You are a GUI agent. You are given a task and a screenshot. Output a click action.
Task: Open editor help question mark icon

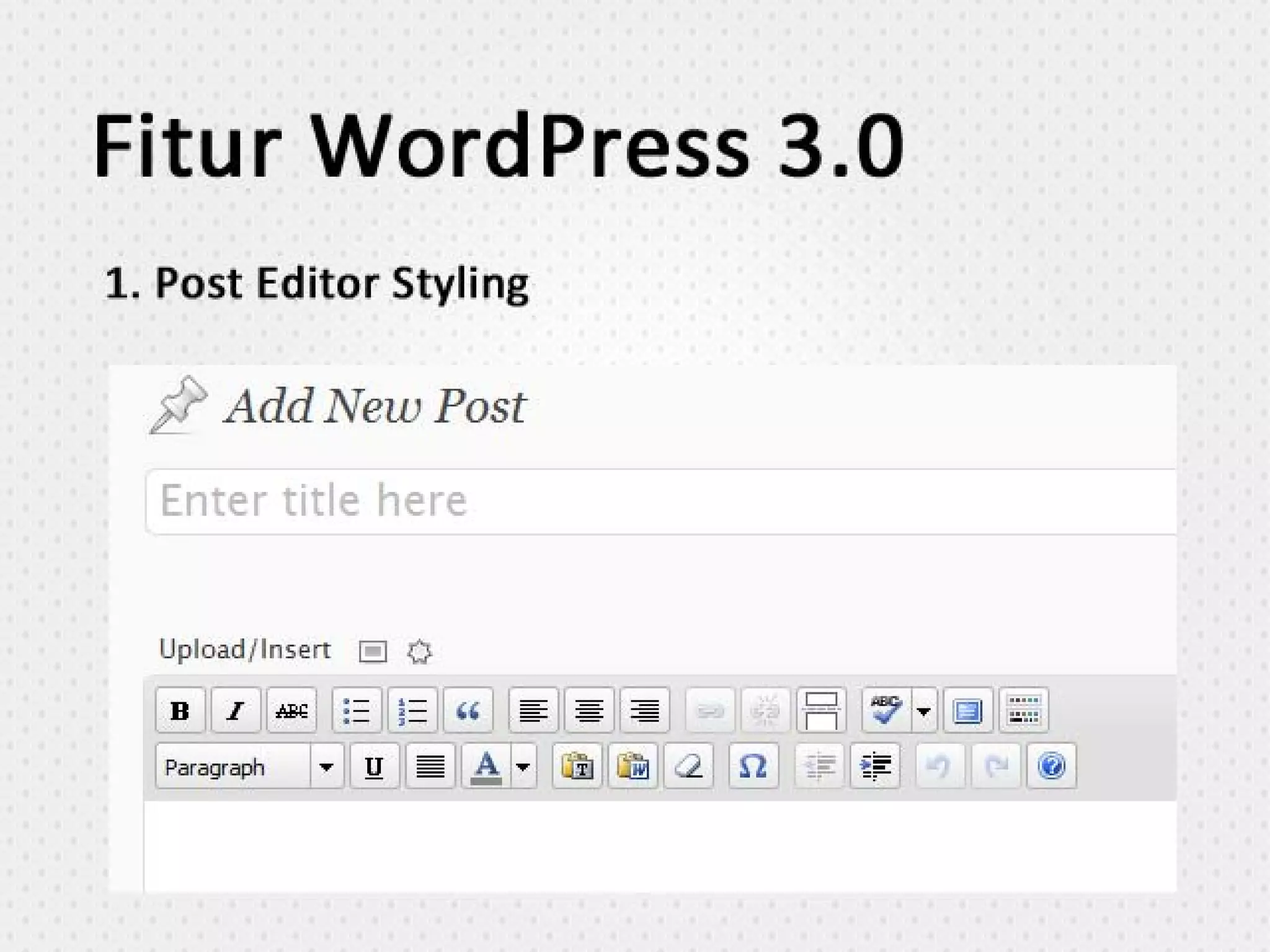(1052, 767)
